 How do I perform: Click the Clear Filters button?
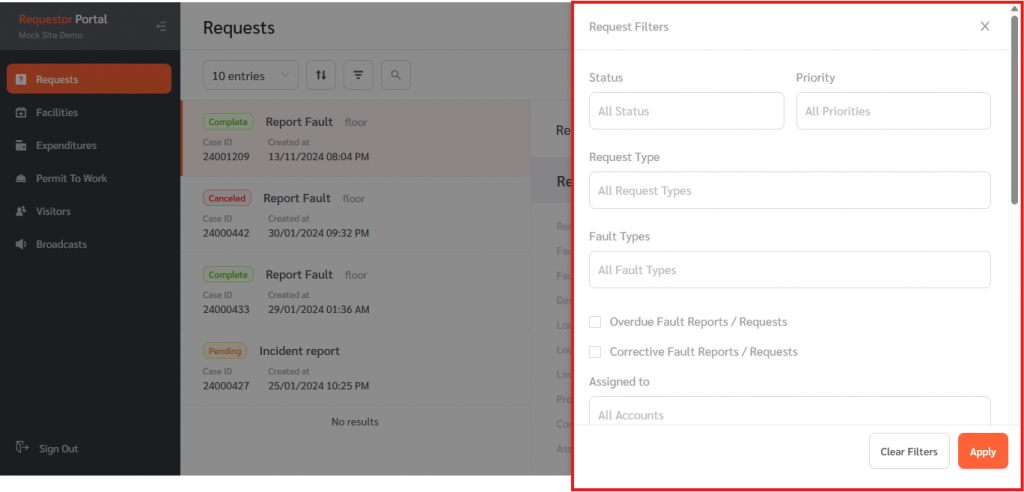(x=908, y=452)
